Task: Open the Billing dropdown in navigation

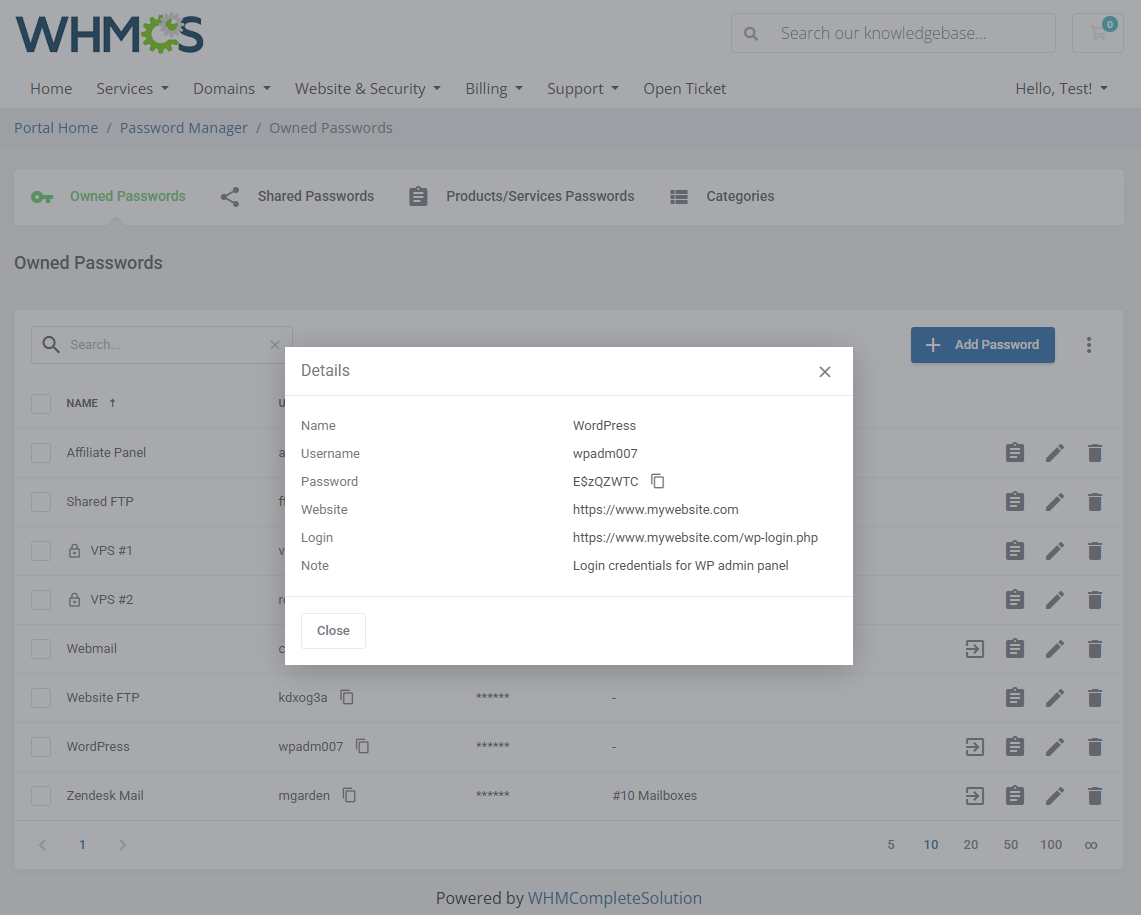Action: click(494, 89)
